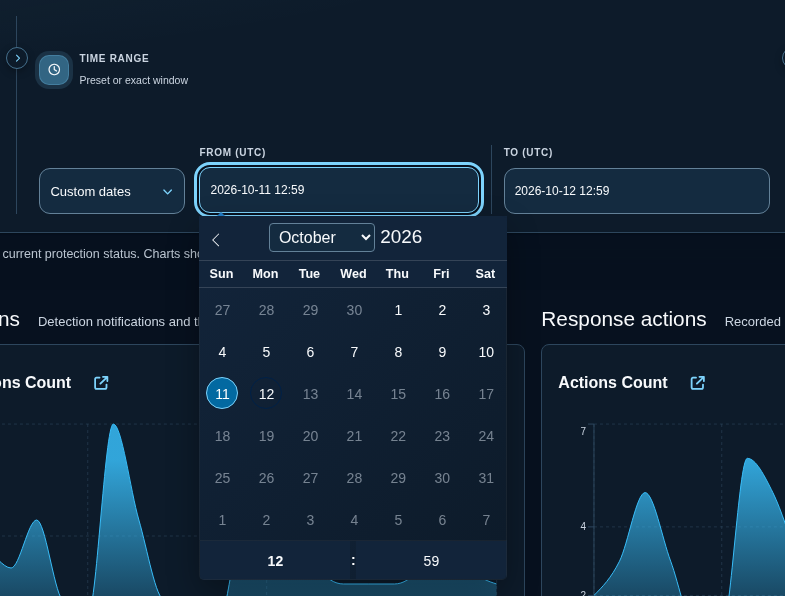
Task: Click September 30 in the first row
Action: coord(354,310)
